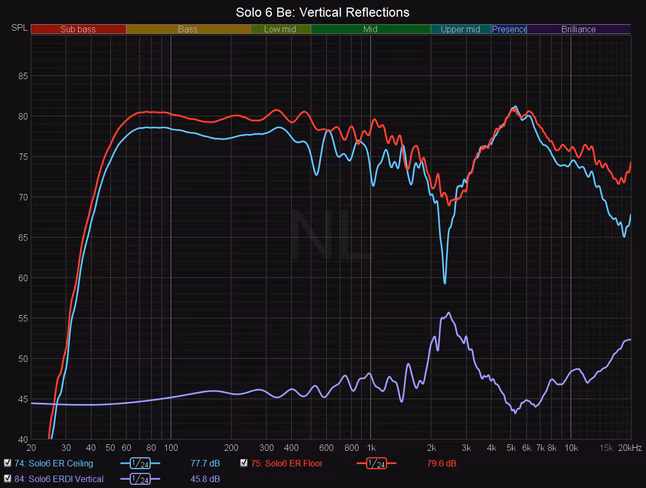This screenshot has height=488, width=646.
Task: Click the 20kHz frequency axis label
Action: tap(630, 448)
